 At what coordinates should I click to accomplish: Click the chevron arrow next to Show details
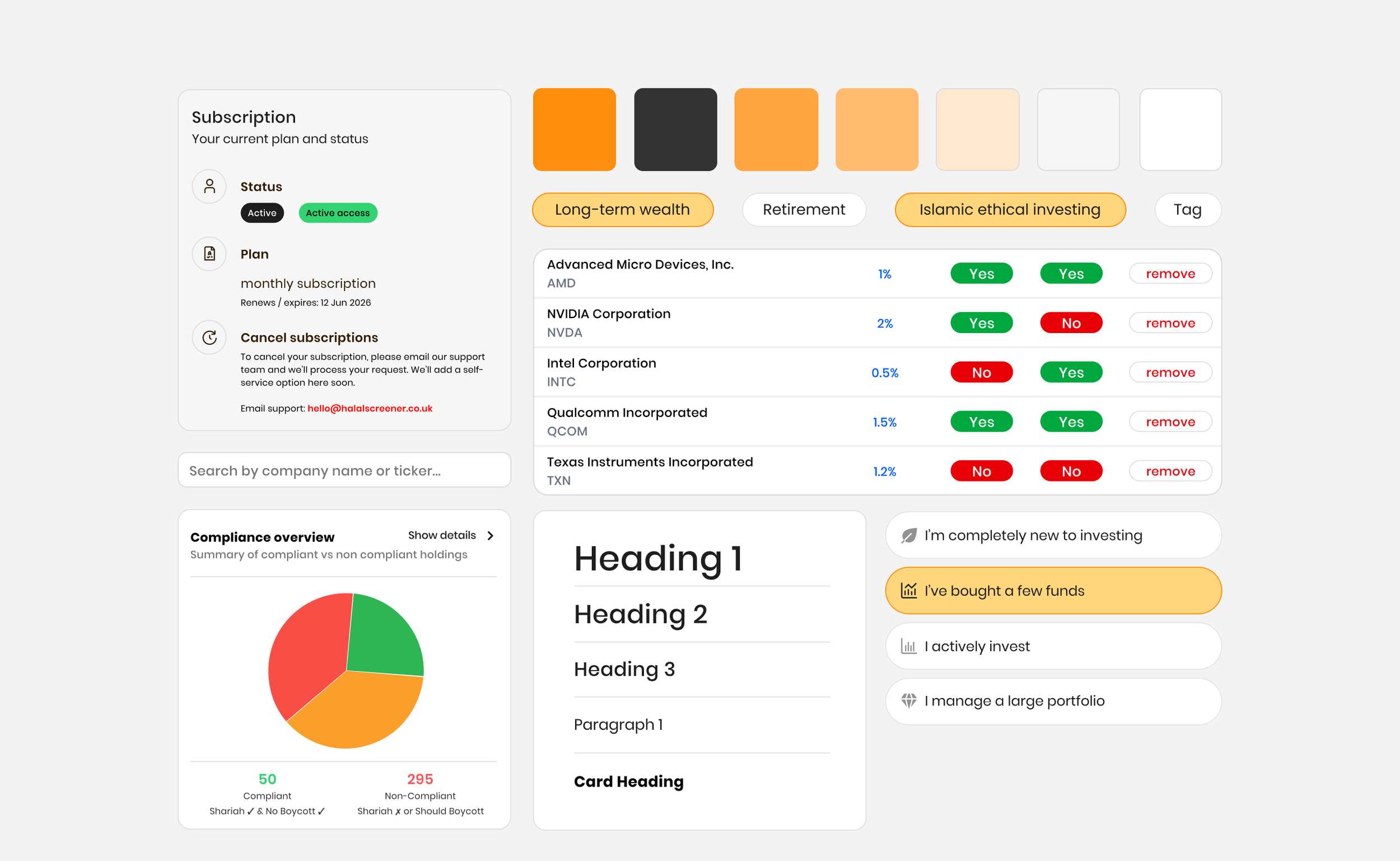491,535
